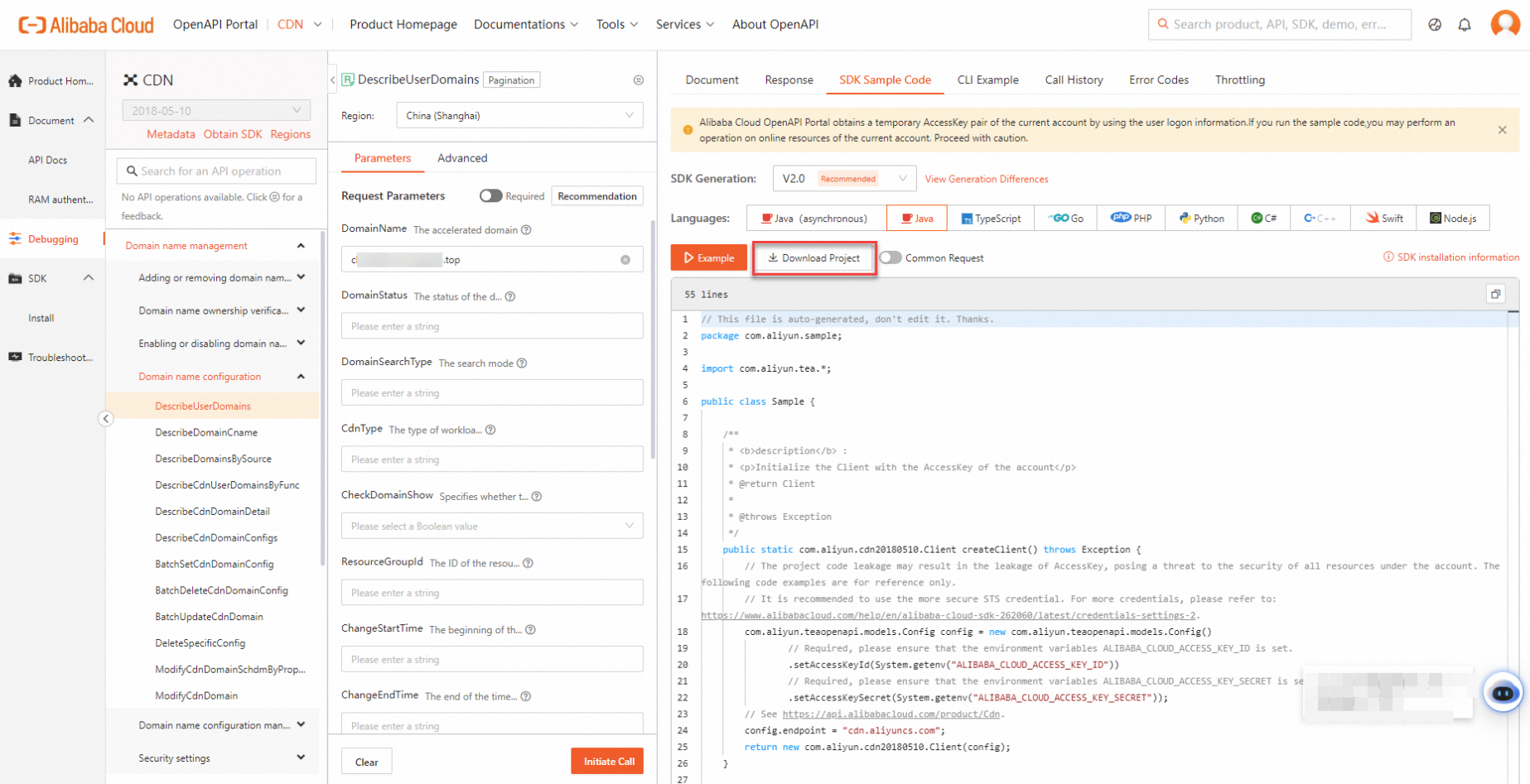Open CheckDomainShow Boolean value dropdown
The height and width of the screenshot is (784, 1530).
492,526
